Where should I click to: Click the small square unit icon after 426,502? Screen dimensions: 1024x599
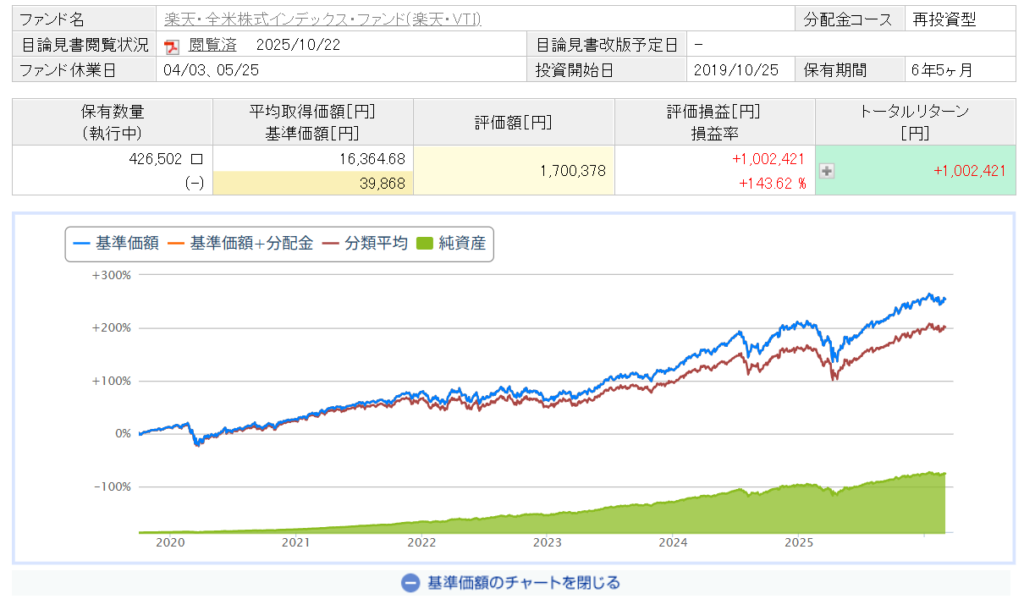click(196, 159)
